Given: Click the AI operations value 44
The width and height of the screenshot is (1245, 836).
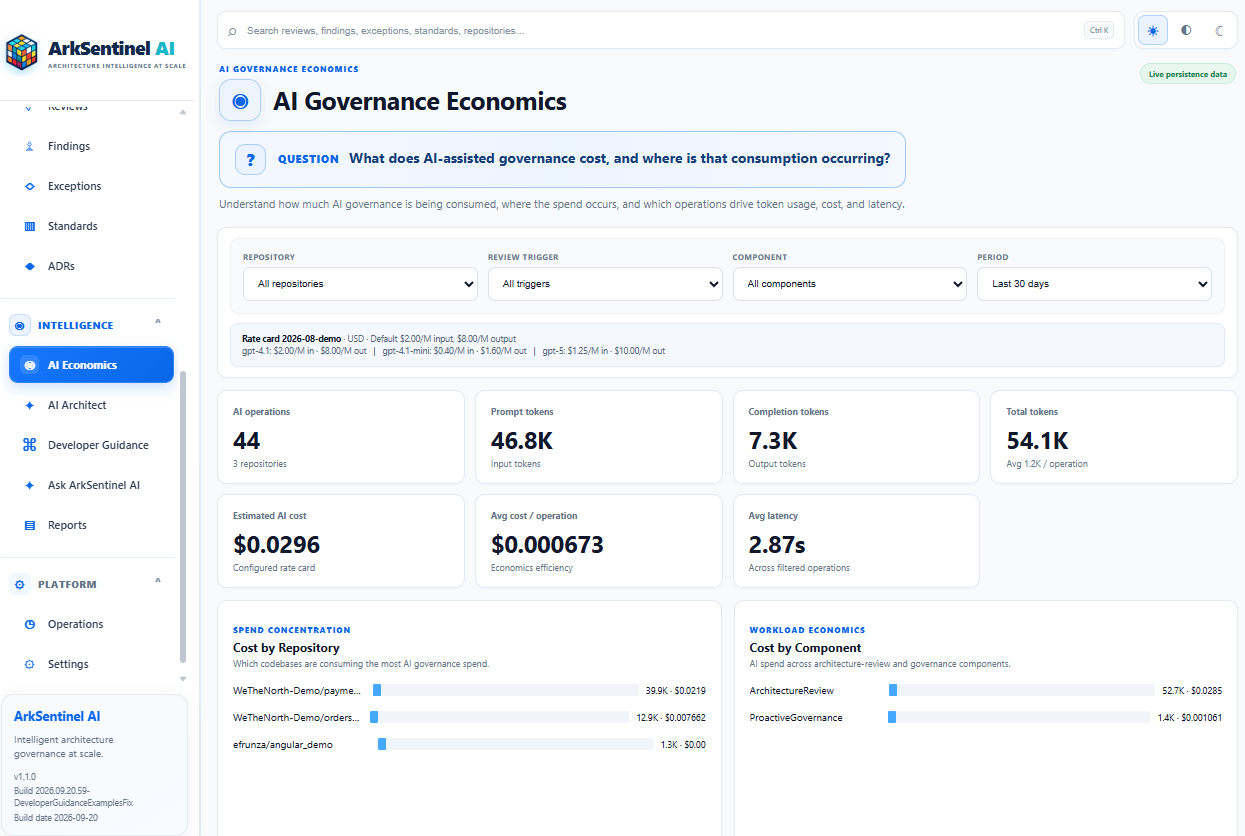Looking at the screenshot, I should [x=247, y=440].
